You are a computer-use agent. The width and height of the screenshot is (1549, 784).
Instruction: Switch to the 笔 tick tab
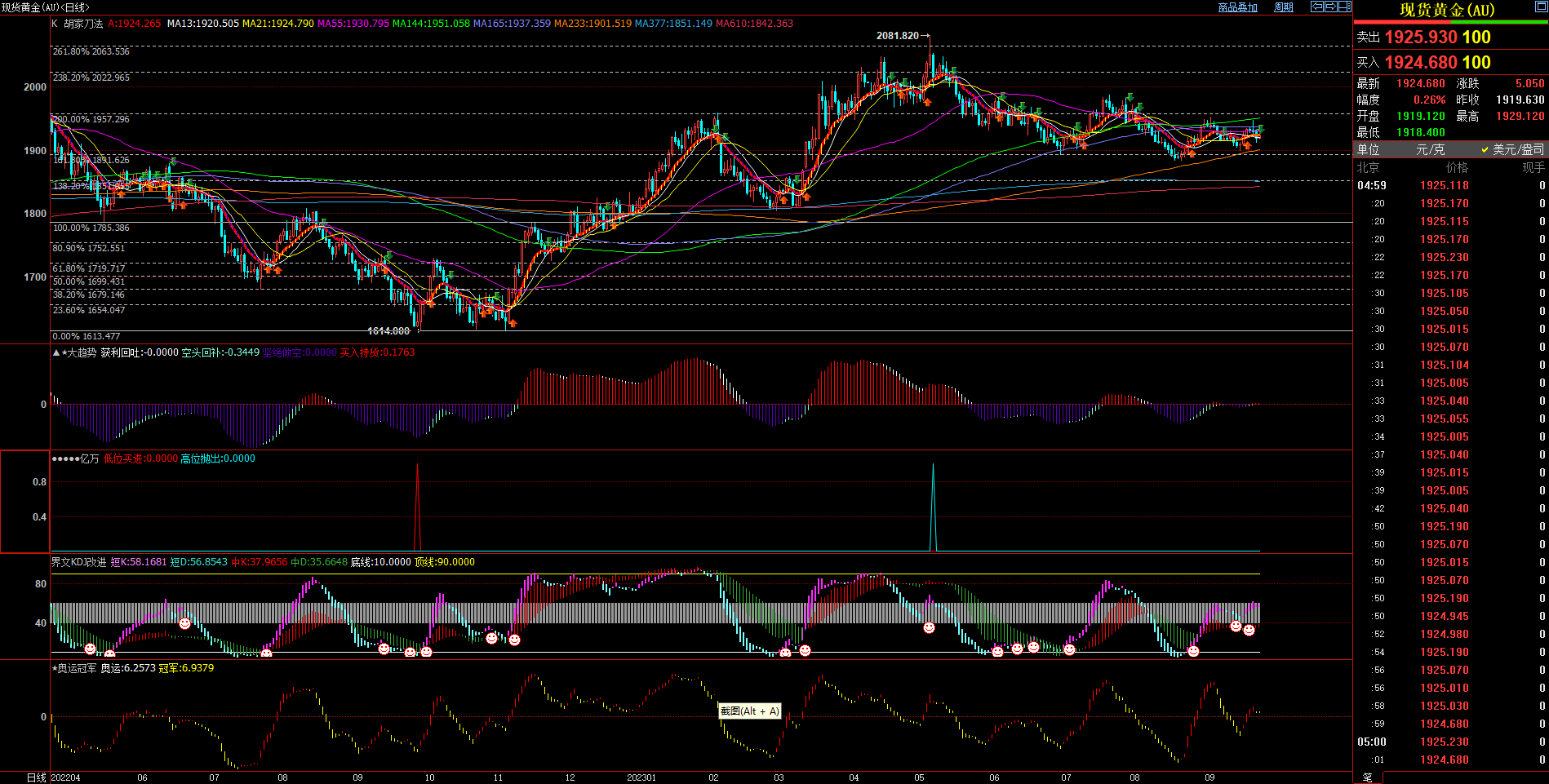[1368, 777]
